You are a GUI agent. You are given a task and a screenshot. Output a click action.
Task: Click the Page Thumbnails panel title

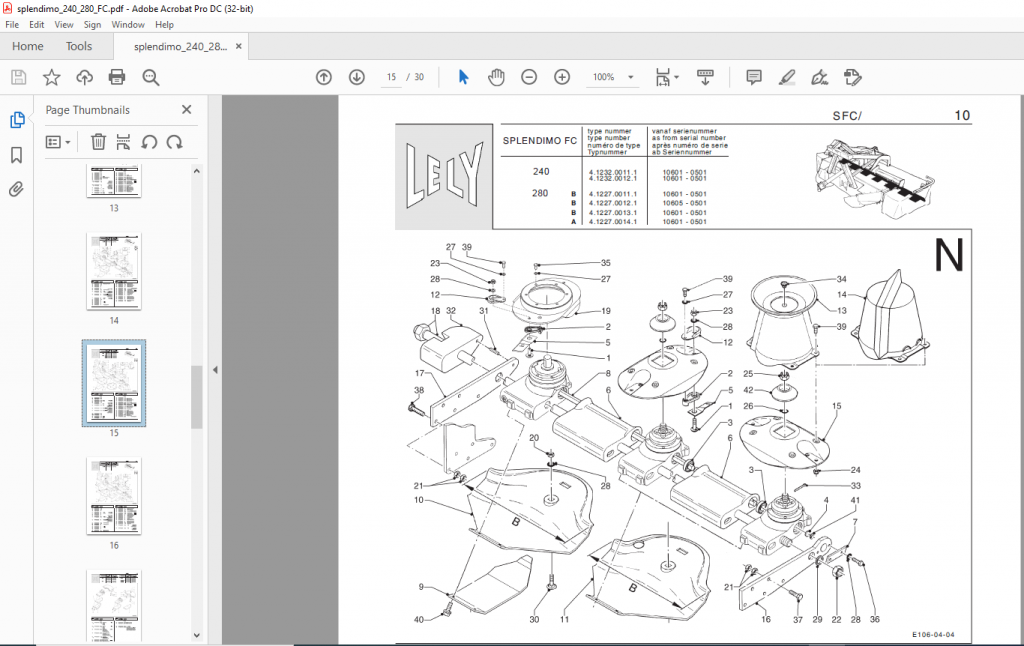(x=88, y=110)
